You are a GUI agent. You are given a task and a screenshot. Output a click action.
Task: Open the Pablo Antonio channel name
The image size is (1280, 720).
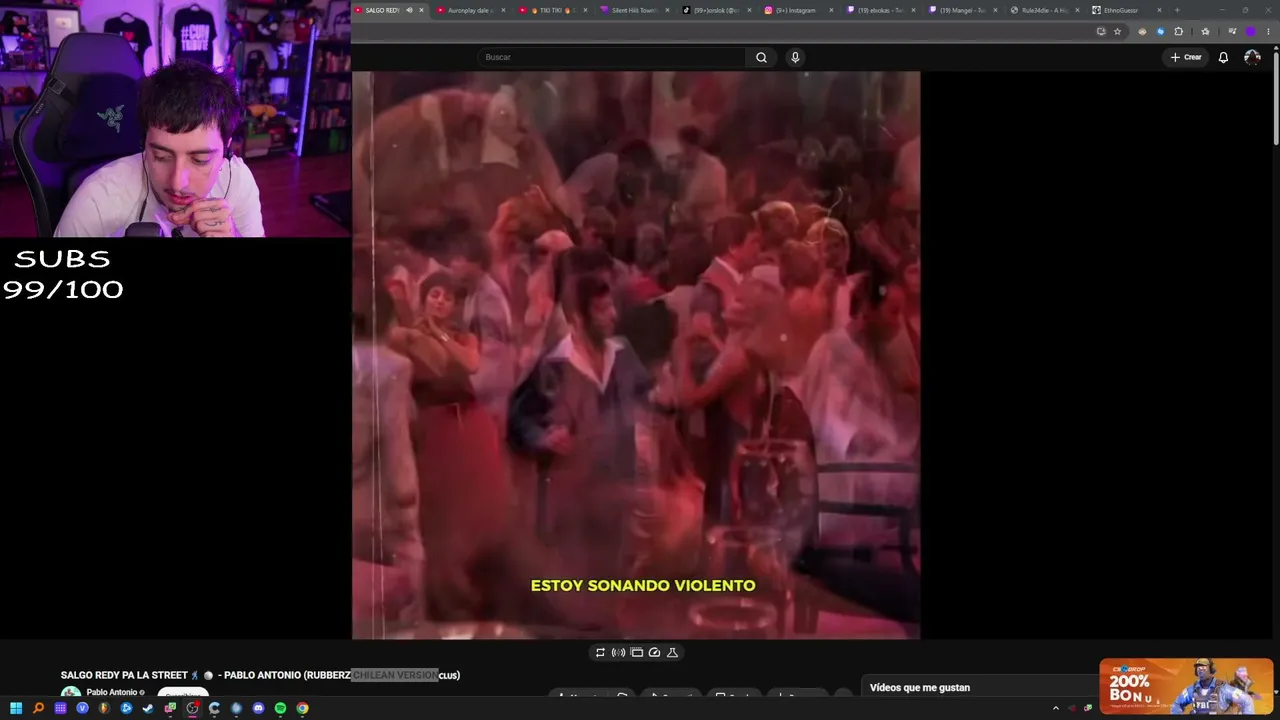112,692
